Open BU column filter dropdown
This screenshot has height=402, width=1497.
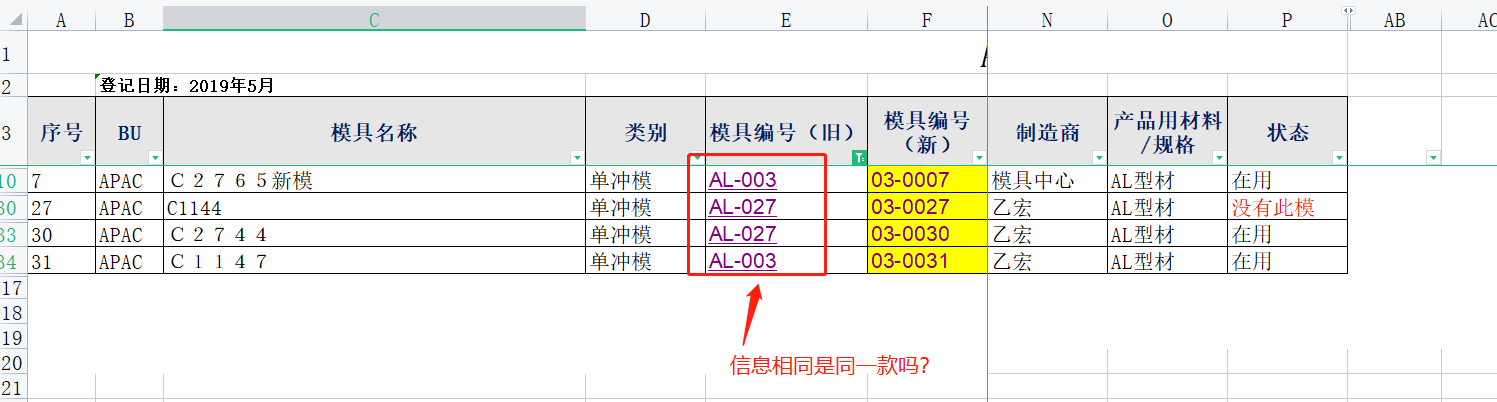pyautogui.click(x=155, y=158)
